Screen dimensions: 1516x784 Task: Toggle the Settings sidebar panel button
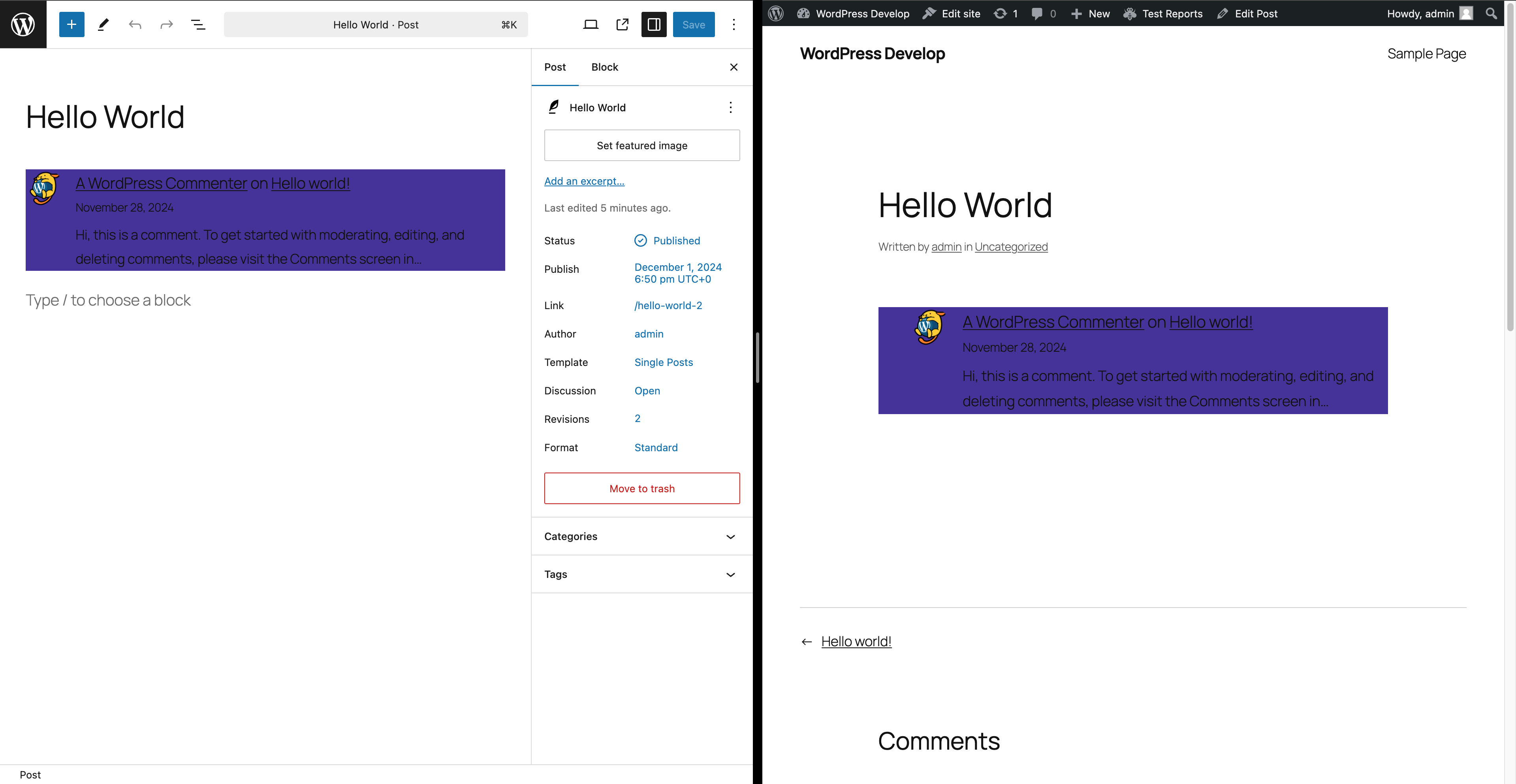654,24
